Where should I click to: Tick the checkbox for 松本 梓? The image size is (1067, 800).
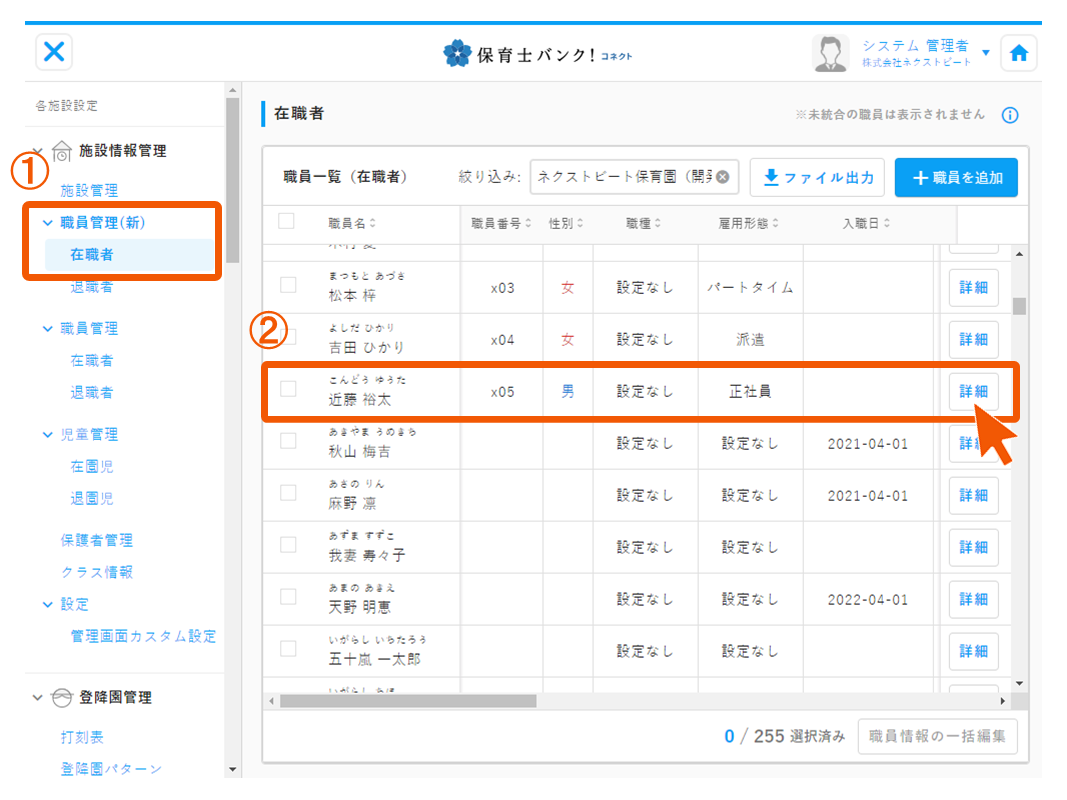[288, 285]
